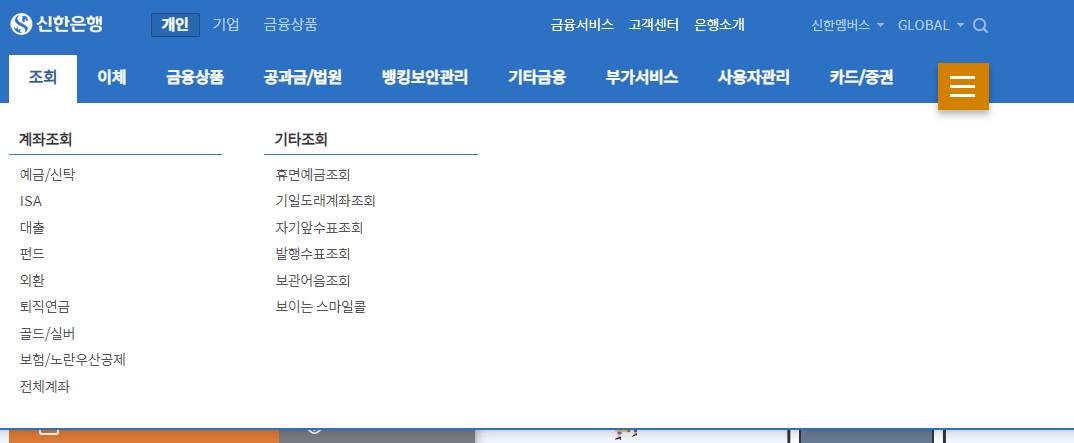Click the 기타조회 section heading
Image resolution: width=1074 pixels, height=443 pixels.
301,140
